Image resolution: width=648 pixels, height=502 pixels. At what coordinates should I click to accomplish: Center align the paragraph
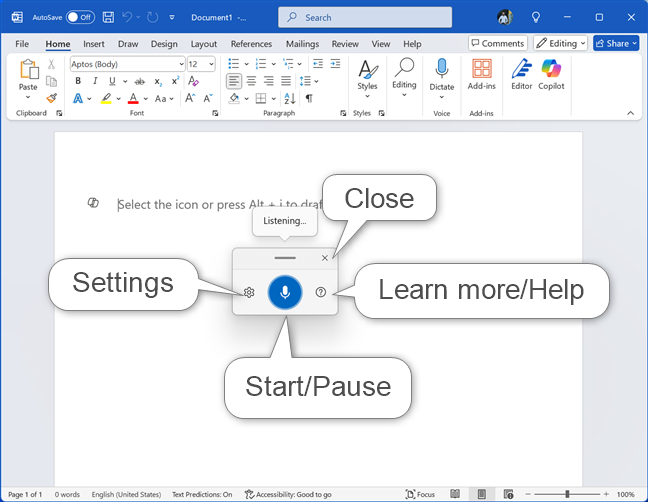(251, 81)
